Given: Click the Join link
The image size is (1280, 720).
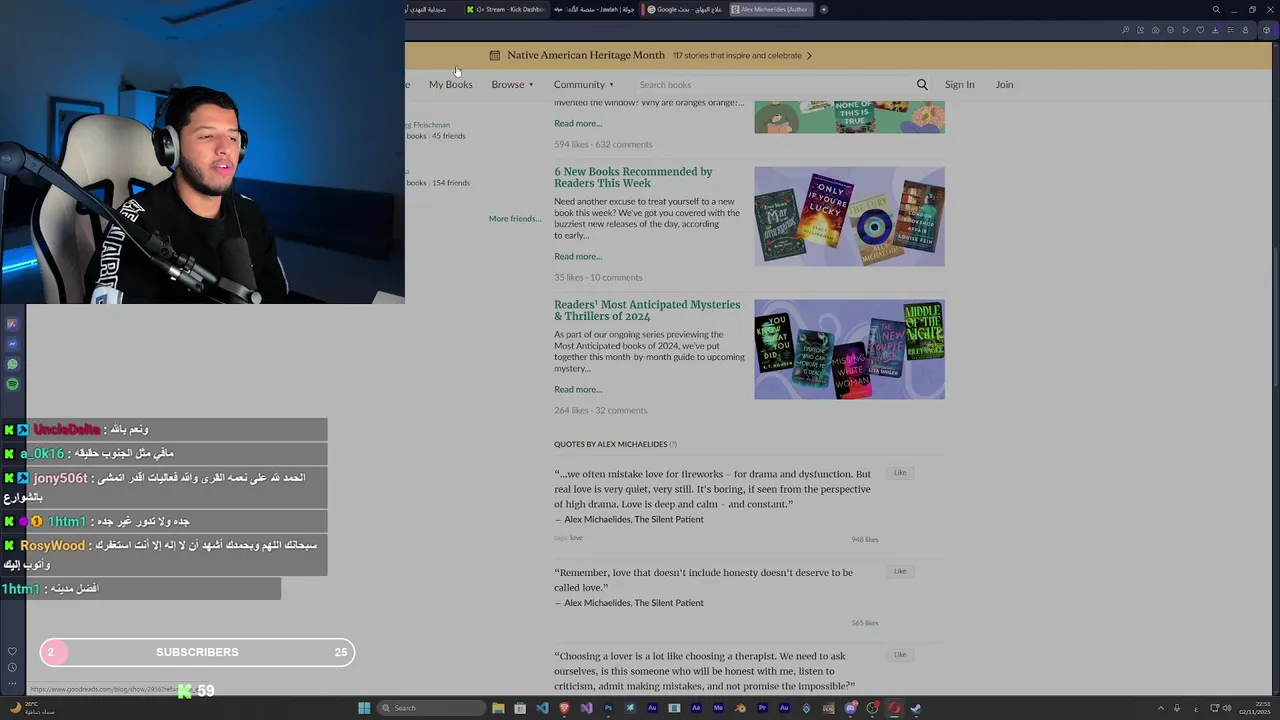Looking at the screenshot, I should 1004,85.
